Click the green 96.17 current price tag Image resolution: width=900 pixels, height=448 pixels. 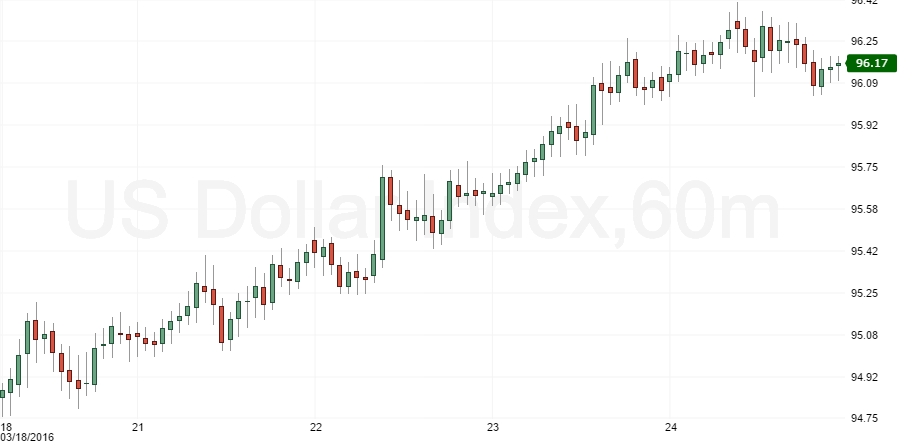tap(869, 63)
